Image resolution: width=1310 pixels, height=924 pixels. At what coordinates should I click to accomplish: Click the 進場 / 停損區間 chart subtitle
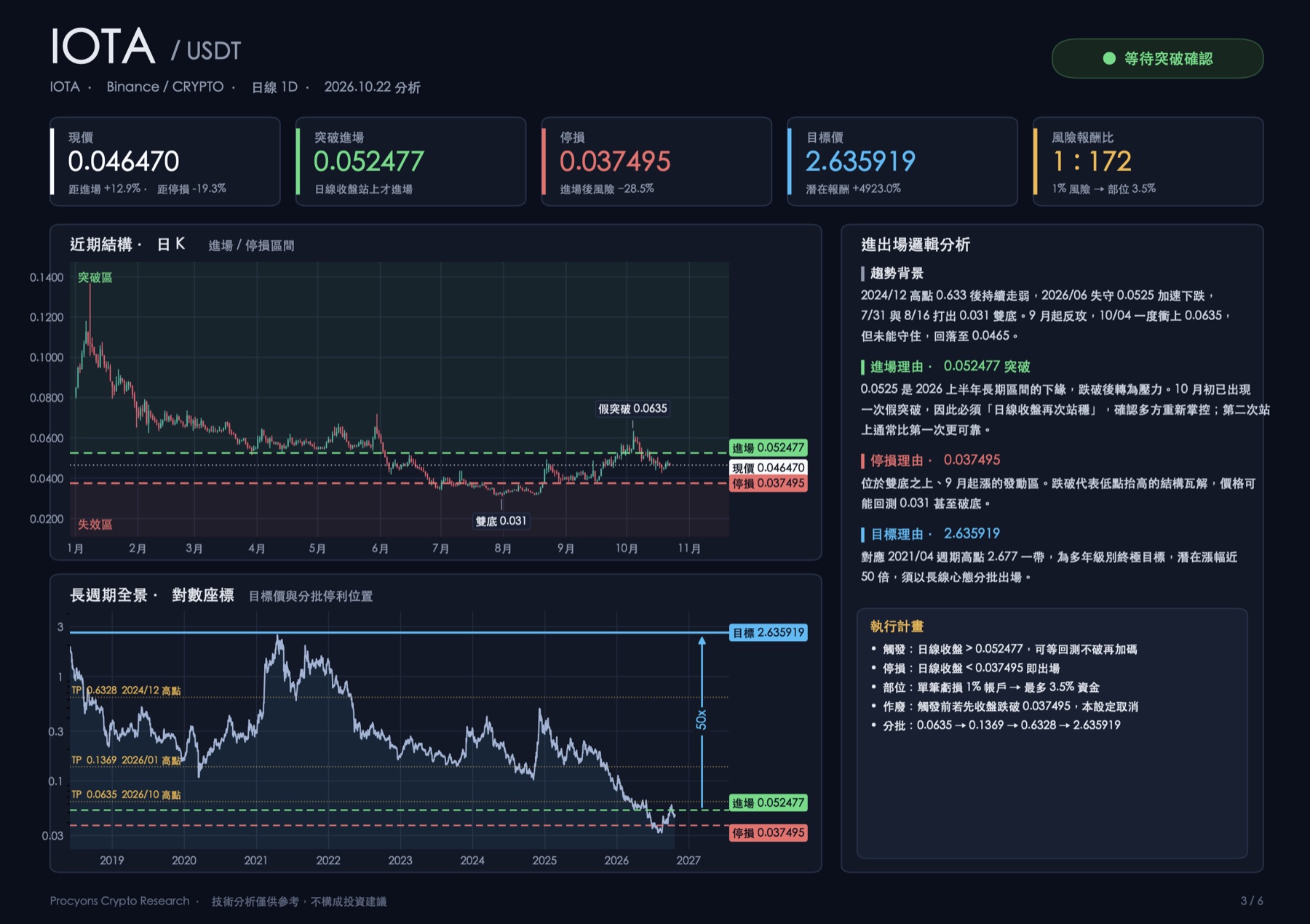point(251,246)
